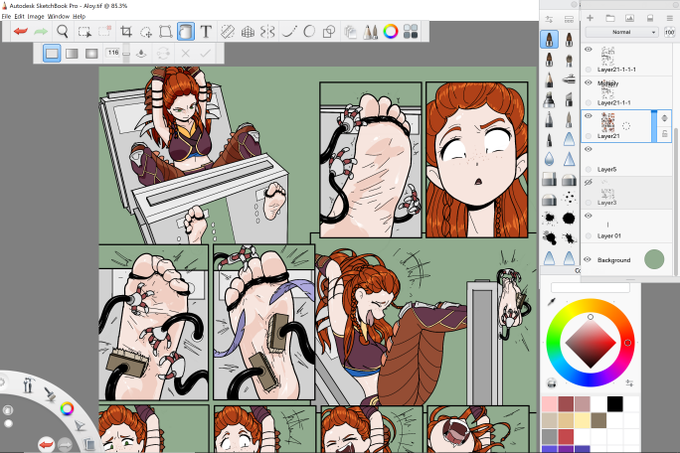Viewport: 680px width, 453px height.
Task: Click the red Undo arrow in top toolbar
Action: point(20,32)
